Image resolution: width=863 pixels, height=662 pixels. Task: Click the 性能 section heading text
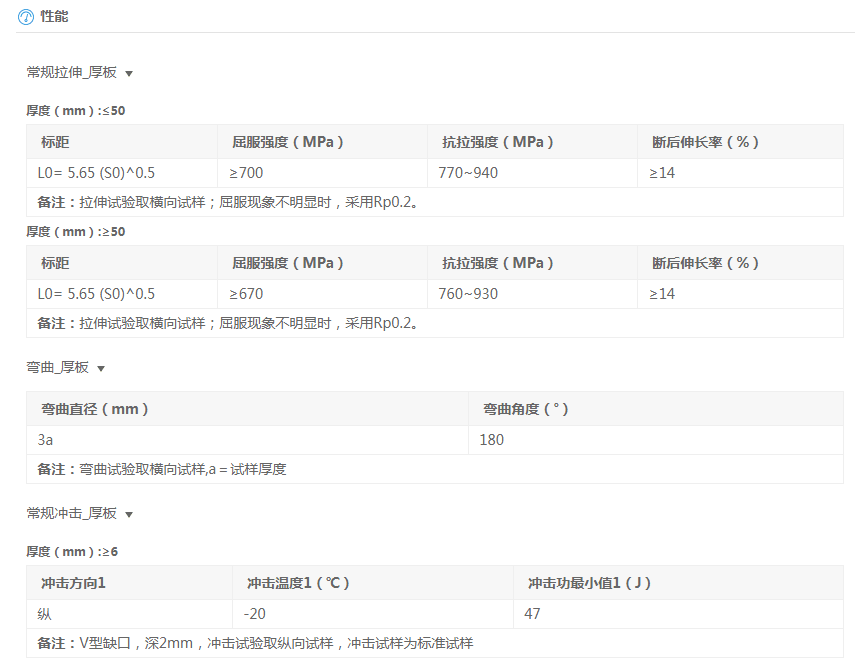coord(54,17)
